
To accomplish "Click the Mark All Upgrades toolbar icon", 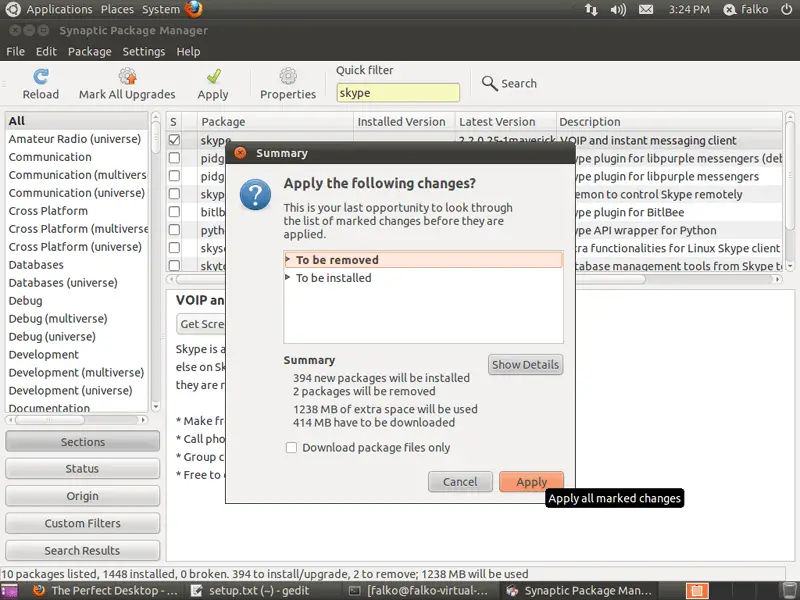I will pos(128,77).
